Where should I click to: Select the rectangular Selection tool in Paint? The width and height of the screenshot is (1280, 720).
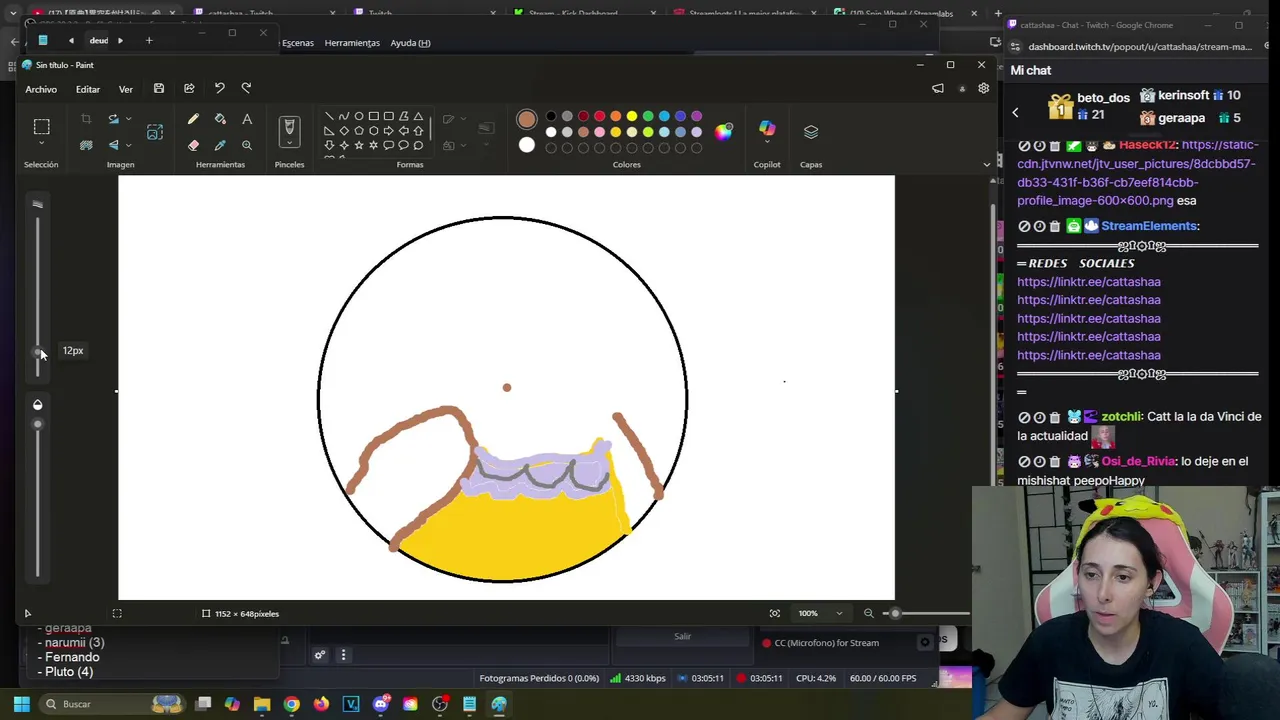click(x=41, y=127)
